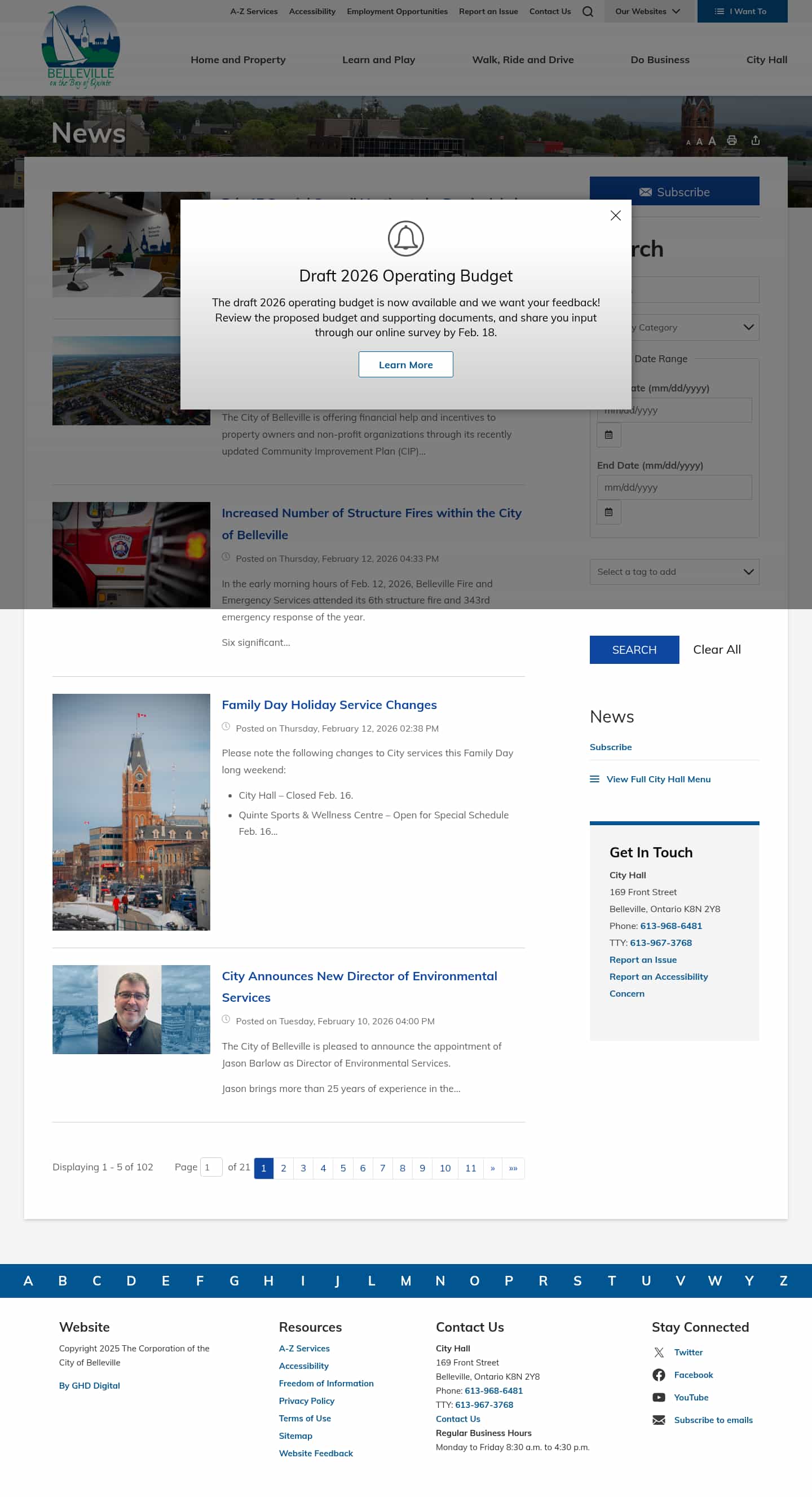Open Employment Opportunities link
The width and height of the screenshot is (812, 1497).
398,11
